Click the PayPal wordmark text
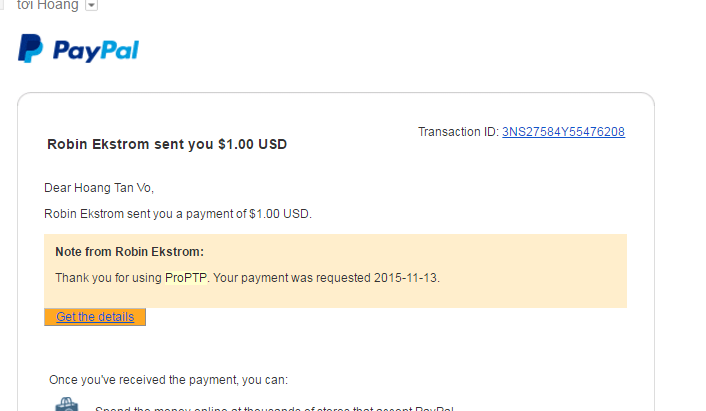The width and height of the screenshot is (706, 411). point(96,50)
